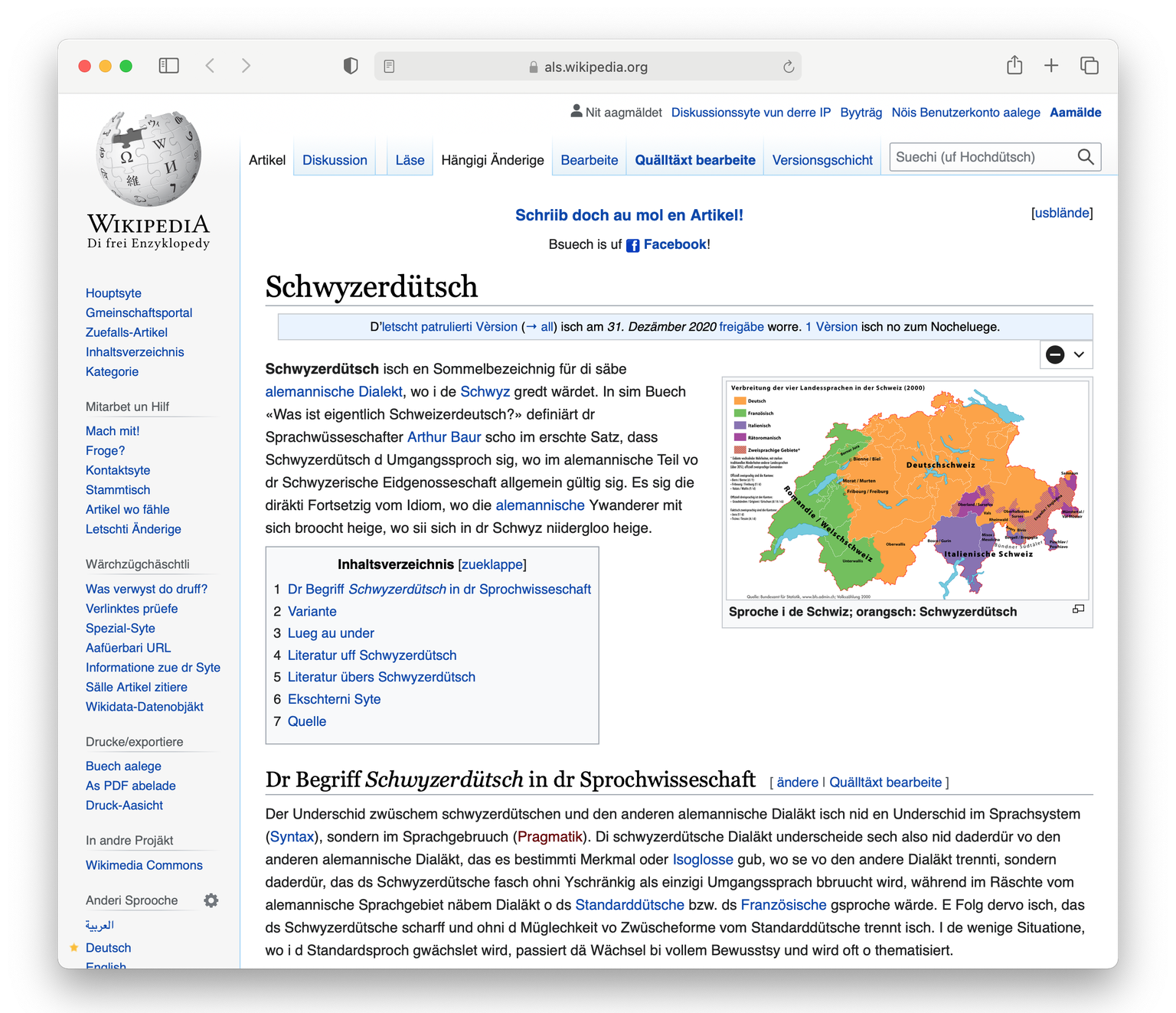Viewport: 1176px width, 1013px height.
Task: Click the privacy shield icon
Action: point(351,66)
